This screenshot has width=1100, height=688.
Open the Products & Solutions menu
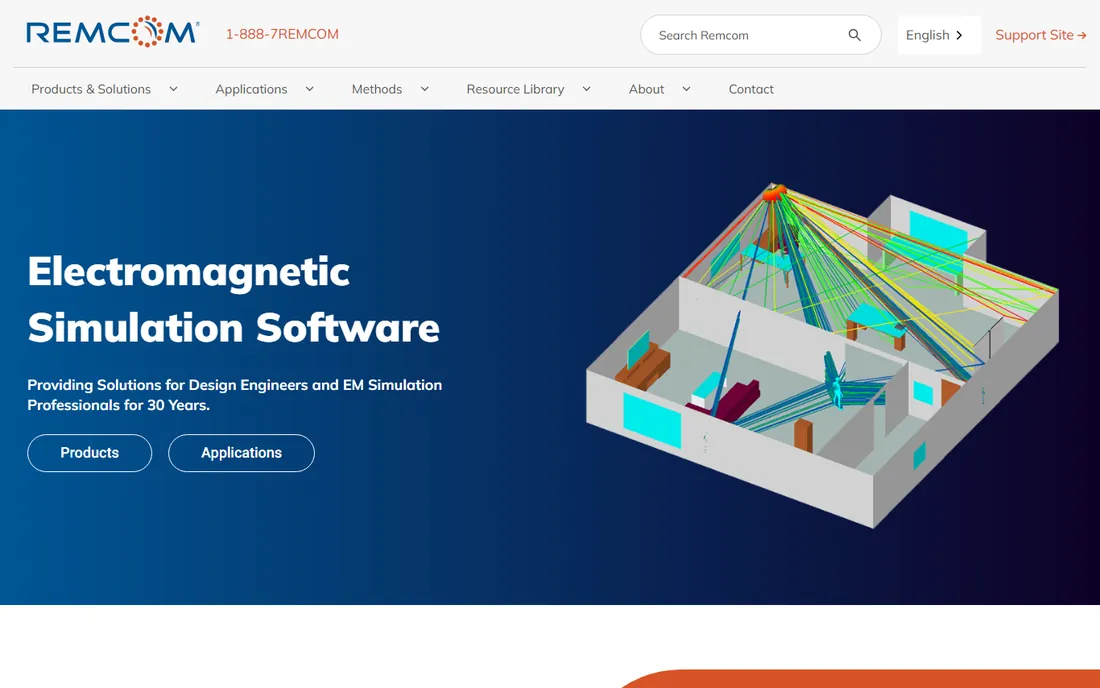pos(91,89)
